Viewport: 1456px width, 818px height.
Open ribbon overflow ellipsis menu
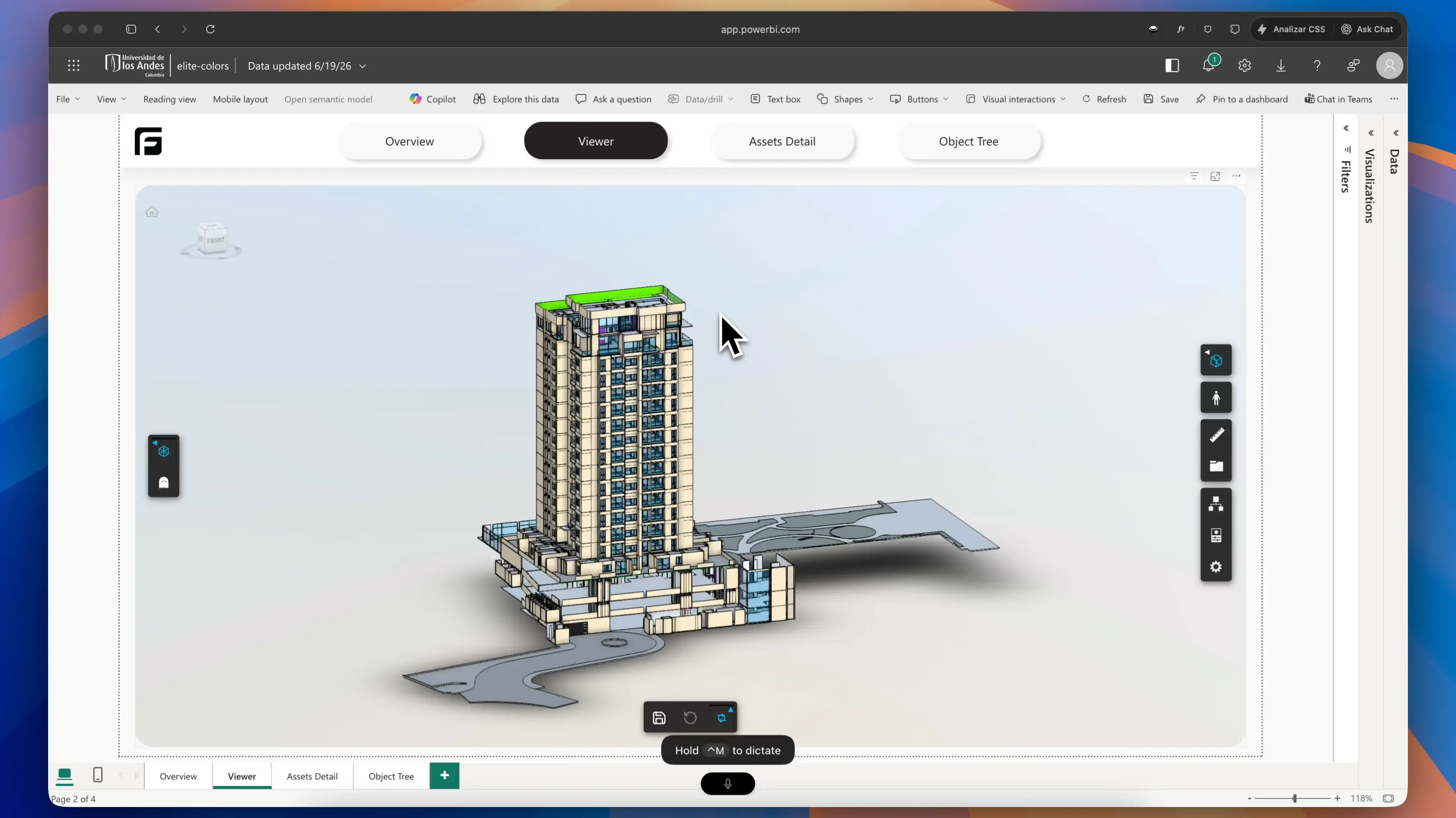tap(1394, 99)
